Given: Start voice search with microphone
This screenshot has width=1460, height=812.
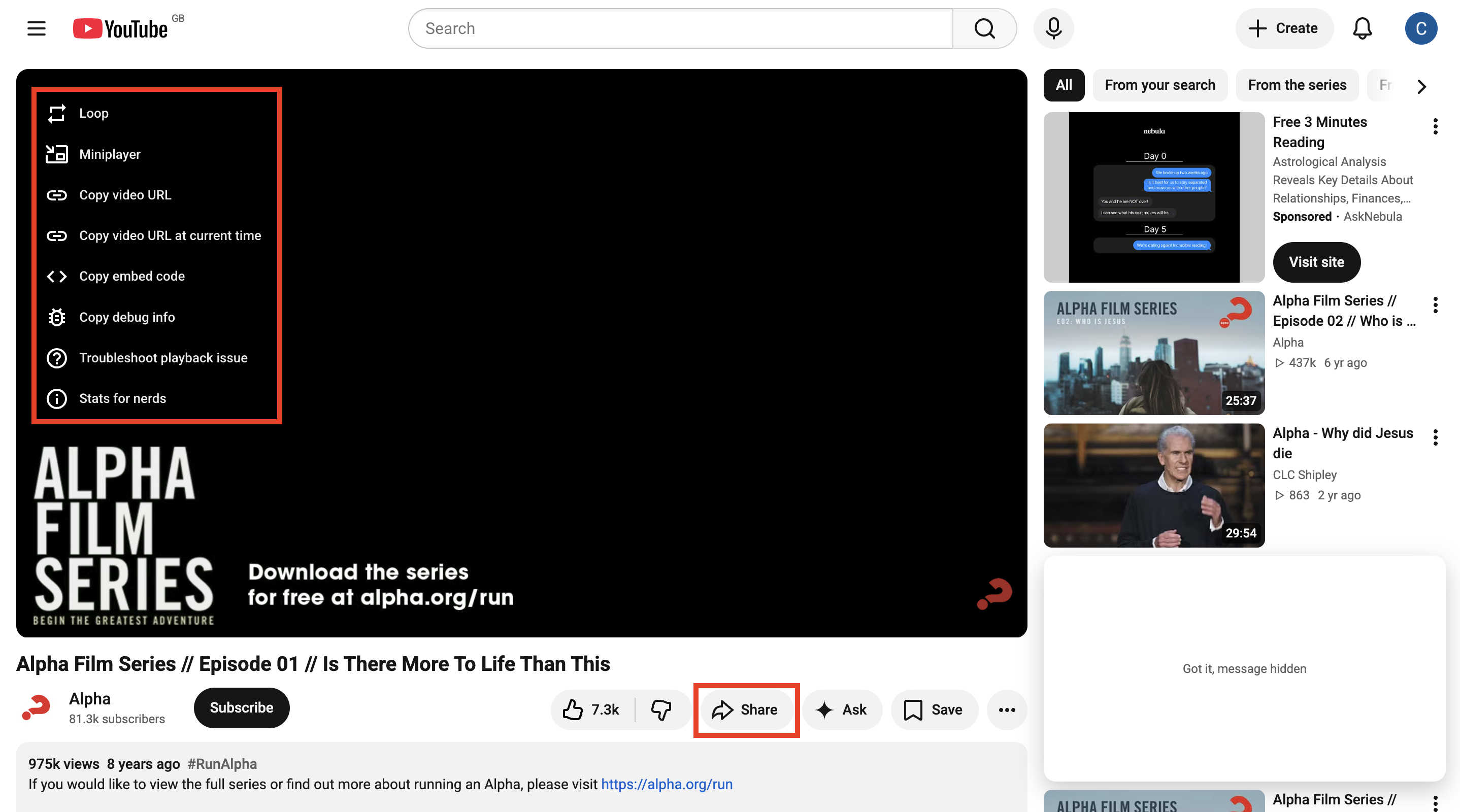Looking at the screenshot, I should (1053, 28).
